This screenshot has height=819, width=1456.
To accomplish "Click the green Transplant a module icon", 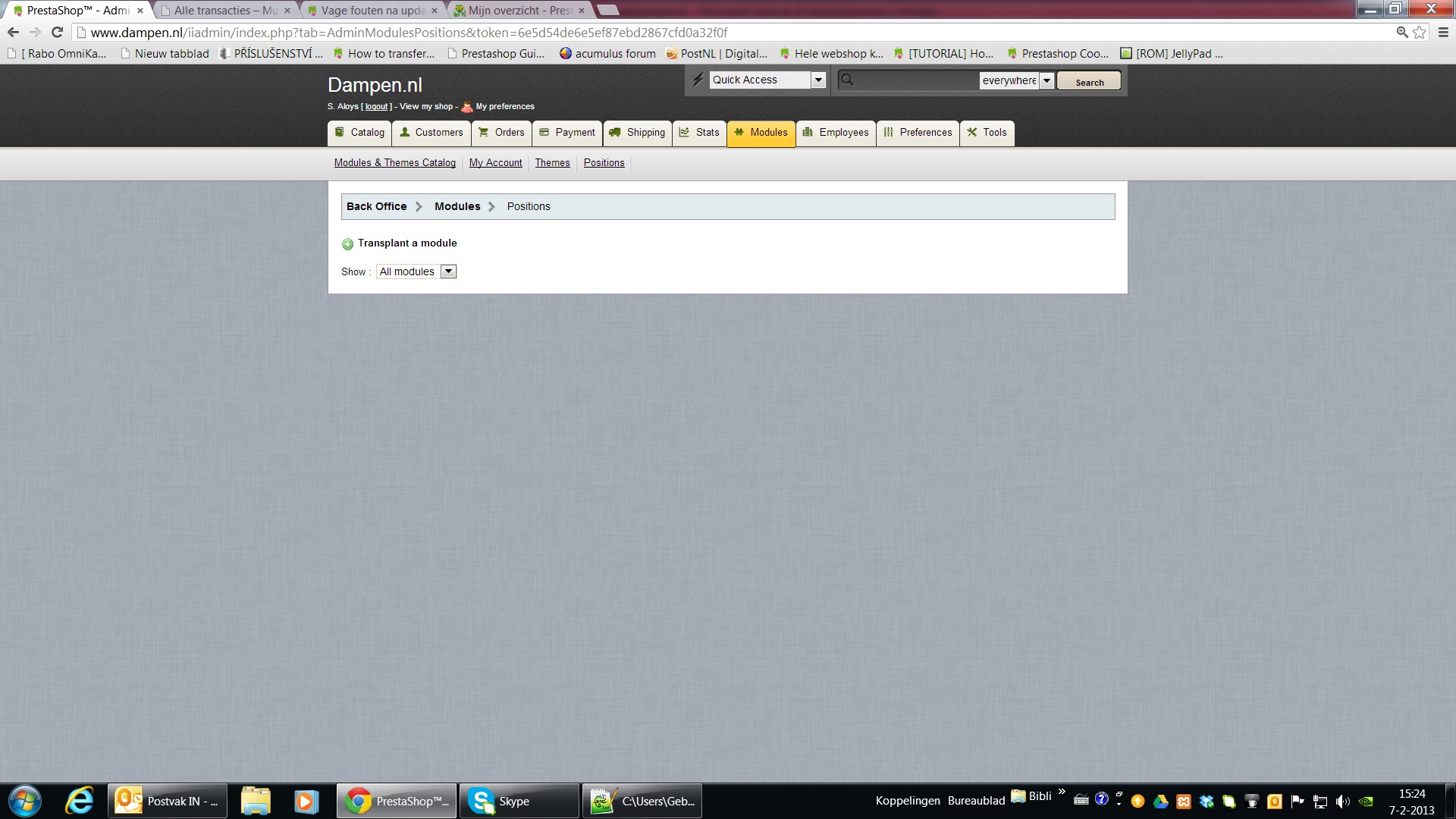I will [x=347, y=244].
